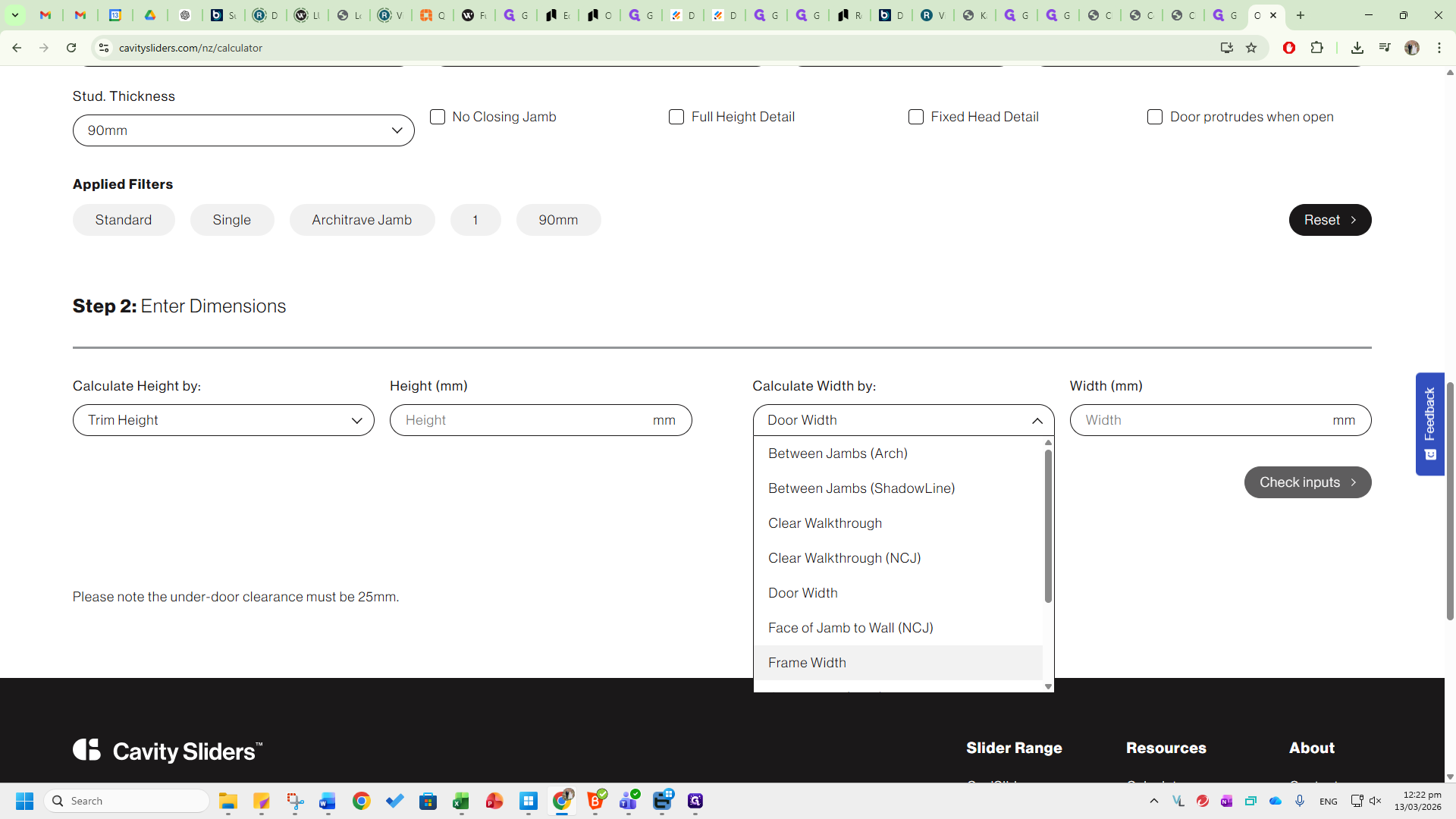
Task: Open the browser extensions puzzle icon
Action: [1316, 48]
